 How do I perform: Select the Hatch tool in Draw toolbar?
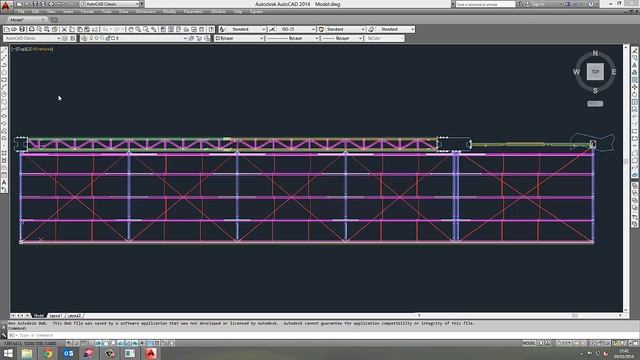click(4, 153)
